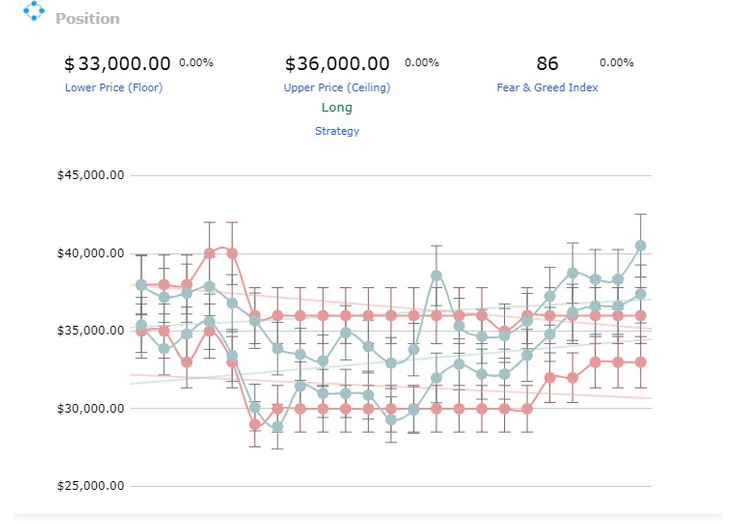Click the $33,000.00 floor price value
Screen dimensions: 730x524
point(117,64)
